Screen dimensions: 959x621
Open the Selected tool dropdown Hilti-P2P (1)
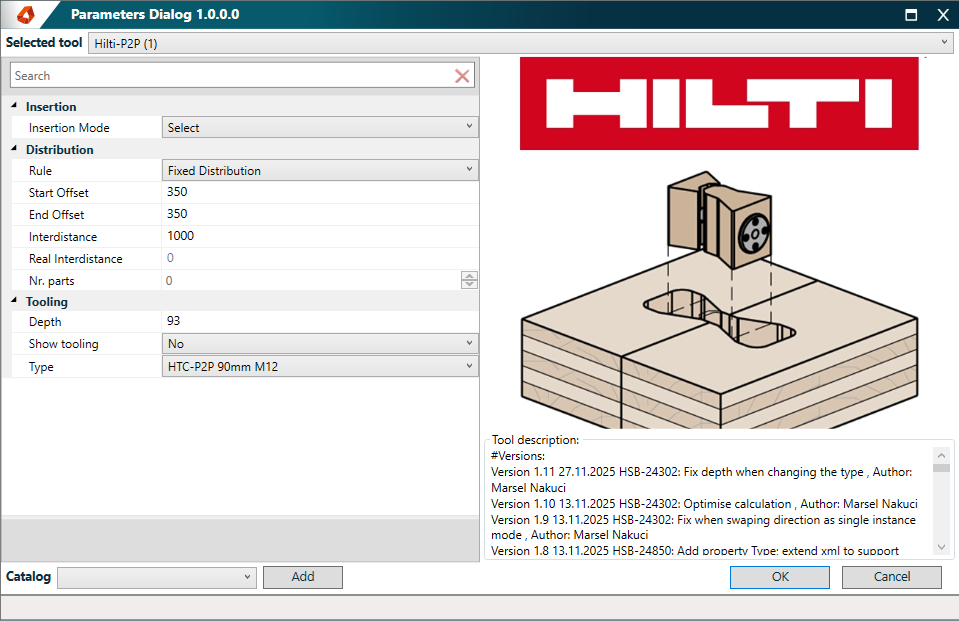(522, 43)
